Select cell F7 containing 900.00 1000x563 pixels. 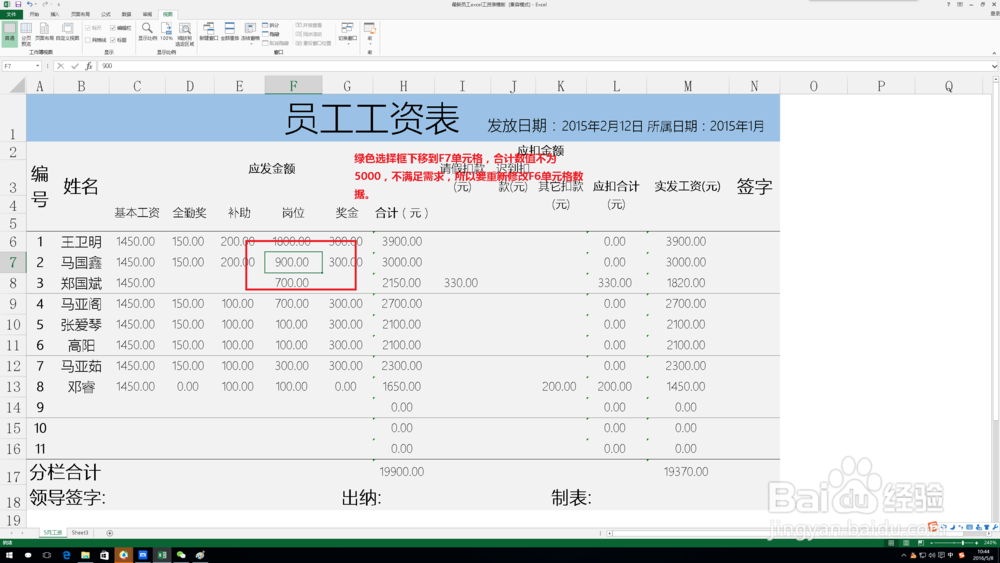pos(293,262)
